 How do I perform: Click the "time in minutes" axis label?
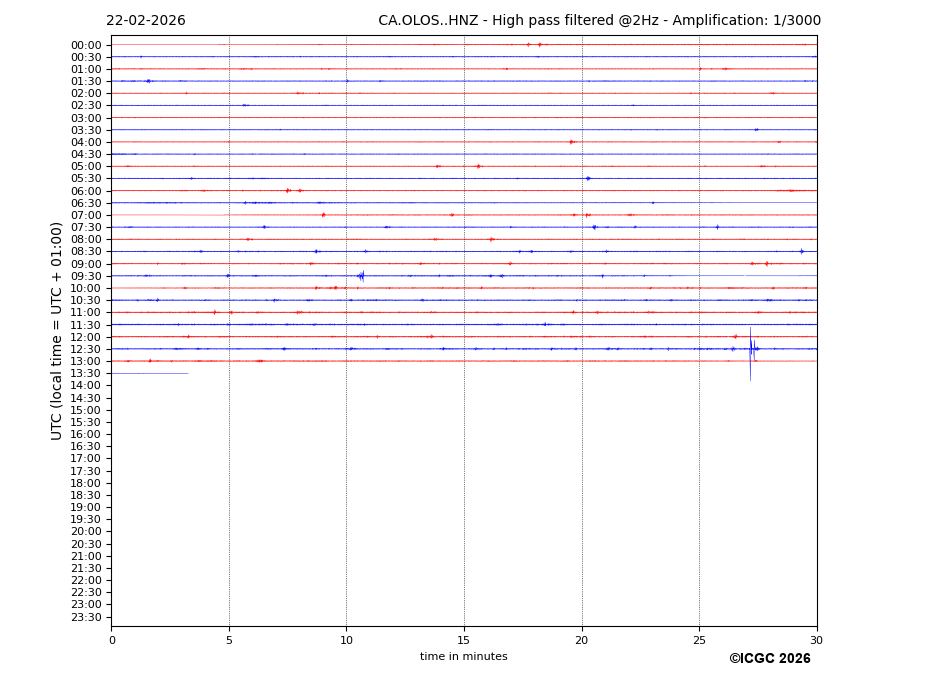(x=463, y=657)
